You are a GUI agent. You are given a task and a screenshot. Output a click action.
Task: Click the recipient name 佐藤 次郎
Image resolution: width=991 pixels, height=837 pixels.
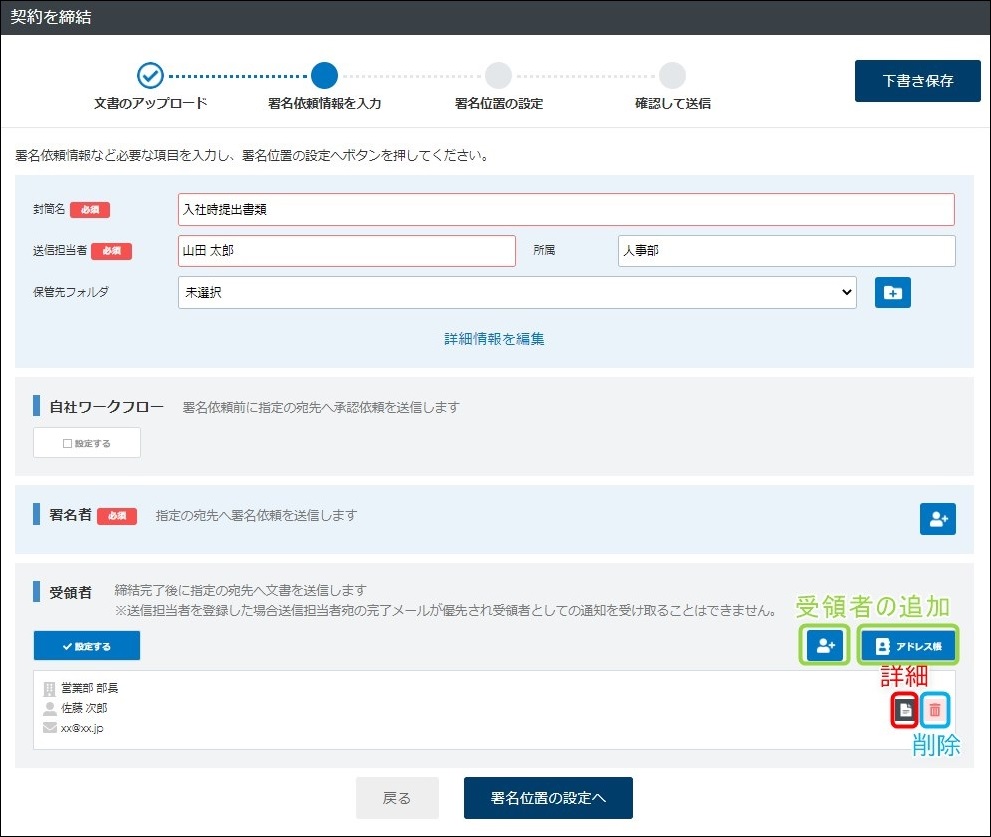tap(84, 708)
